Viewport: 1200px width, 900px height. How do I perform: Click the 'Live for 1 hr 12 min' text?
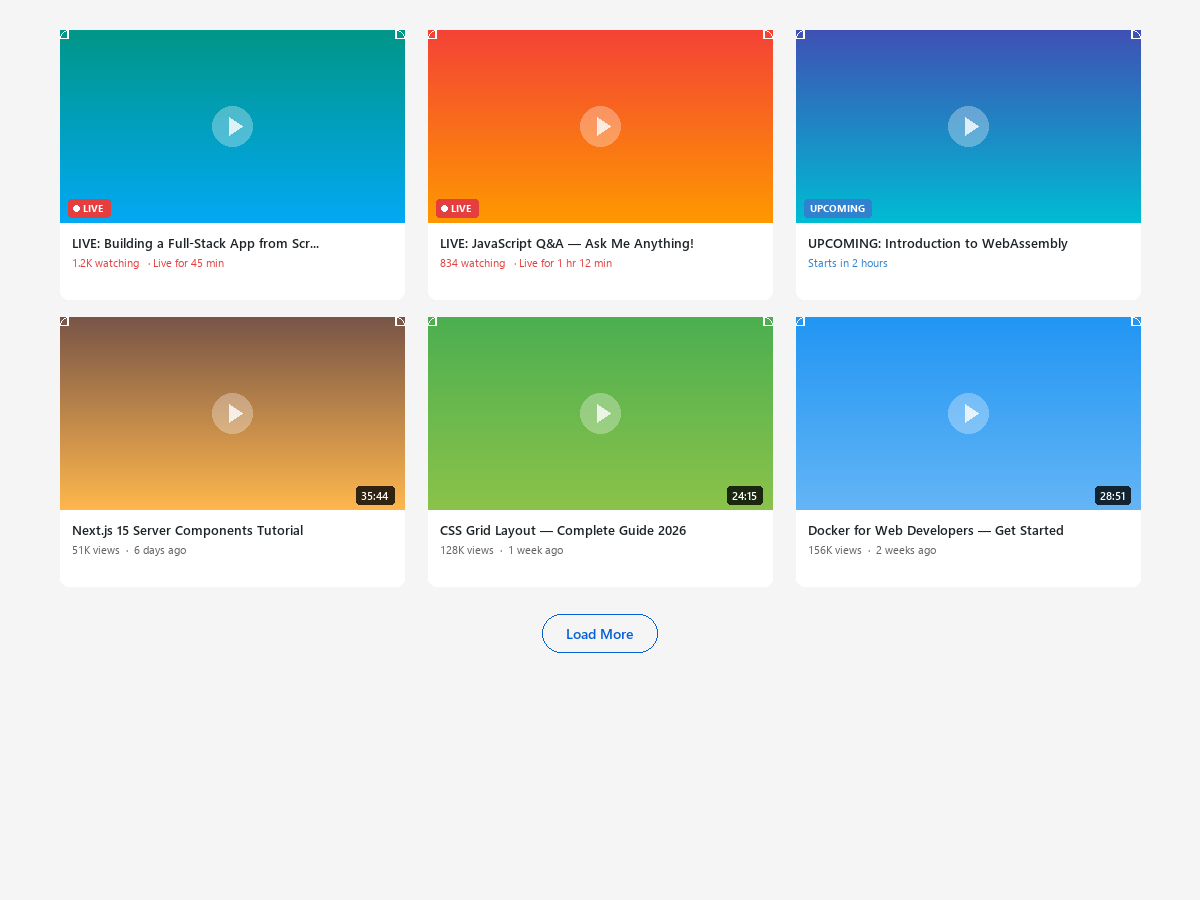click(x=565, y=264)
